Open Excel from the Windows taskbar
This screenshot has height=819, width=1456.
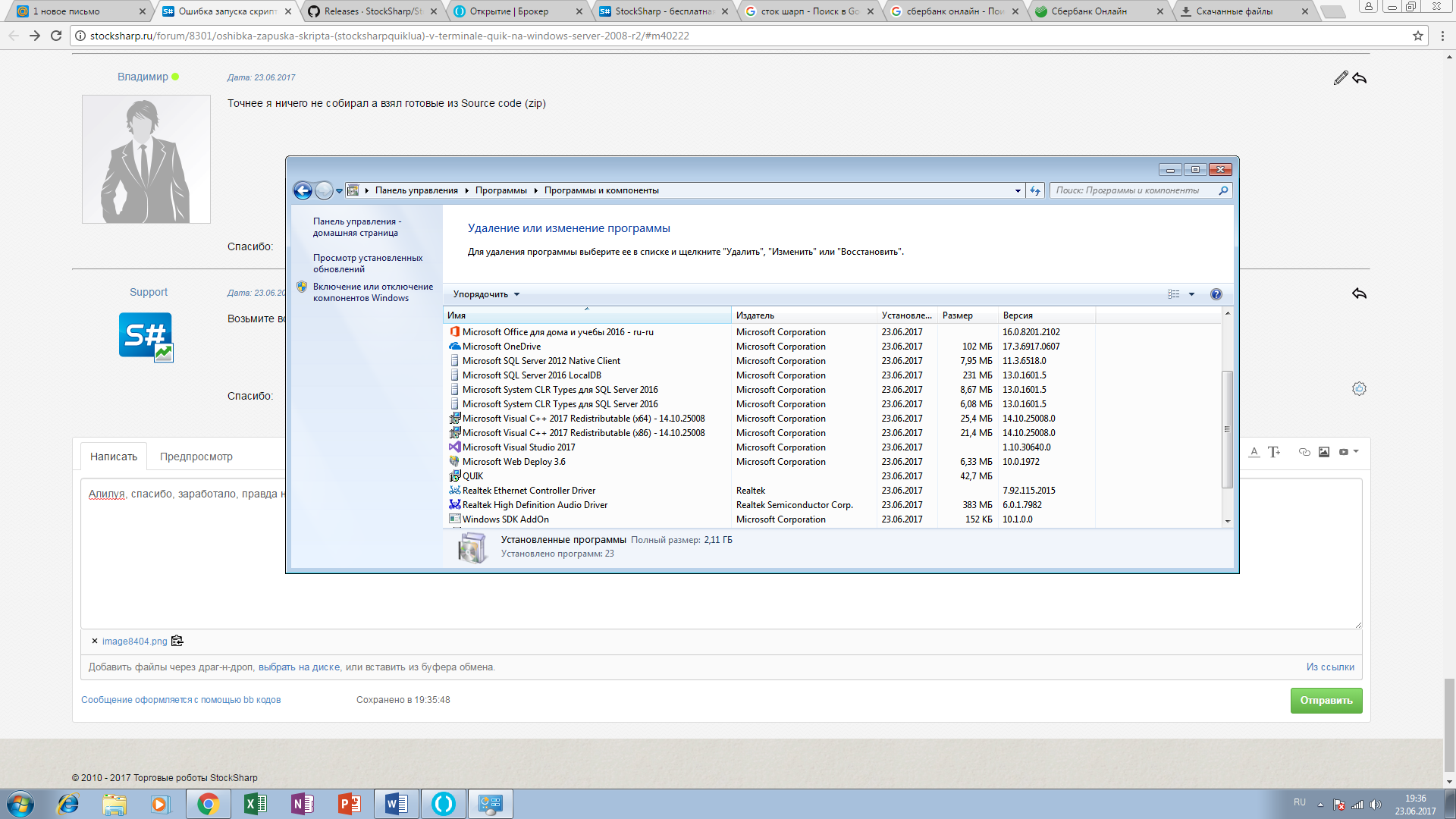click(255, 804)
